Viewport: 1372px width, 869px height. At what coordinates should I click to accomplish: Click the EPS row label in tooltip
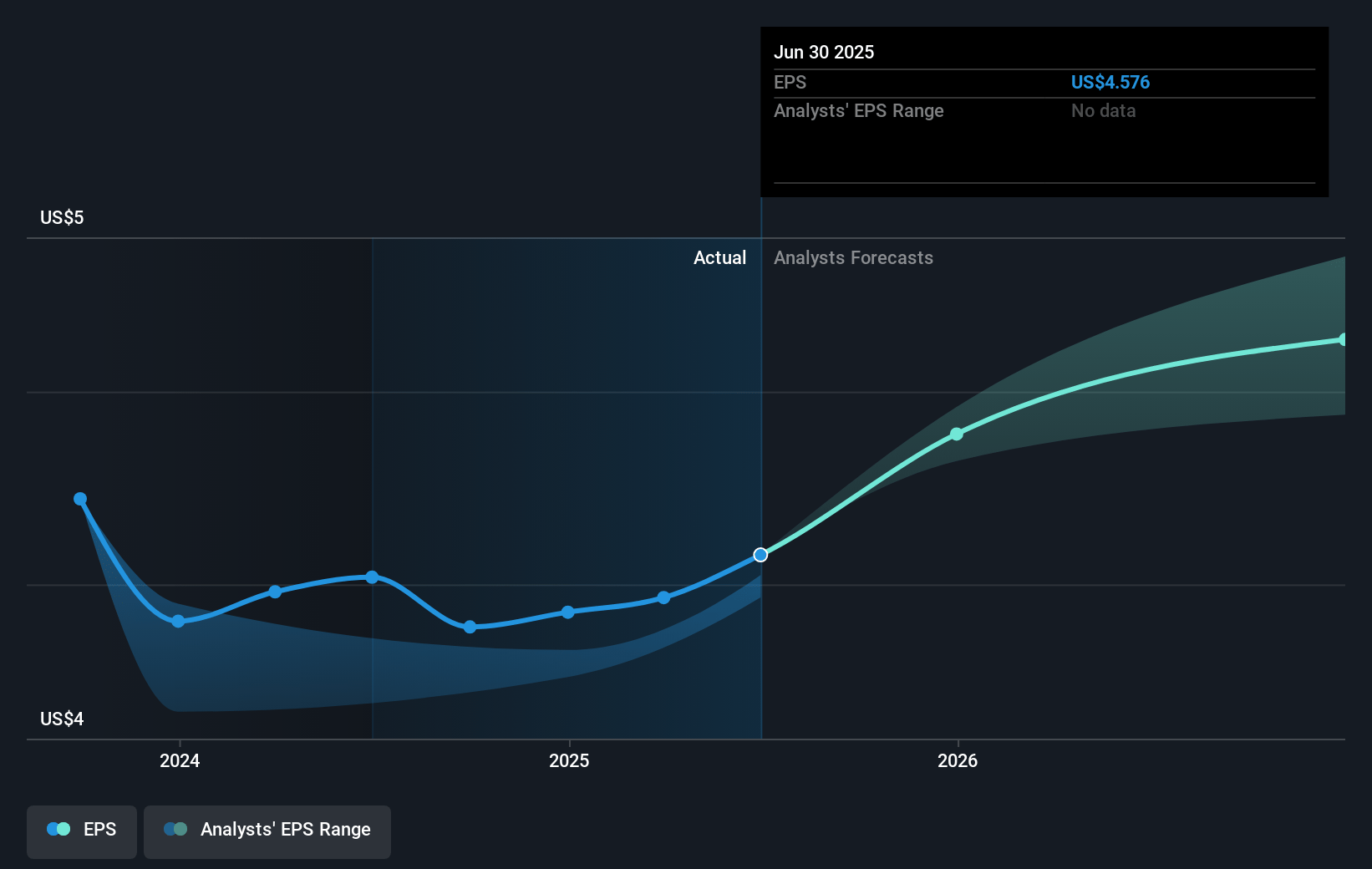pos(790,82)
